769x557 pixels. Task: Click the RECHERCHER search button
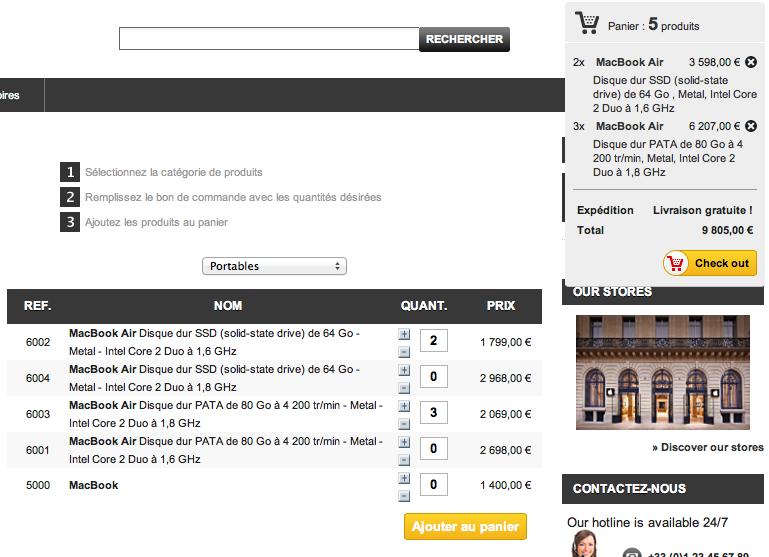pos(464,39)
